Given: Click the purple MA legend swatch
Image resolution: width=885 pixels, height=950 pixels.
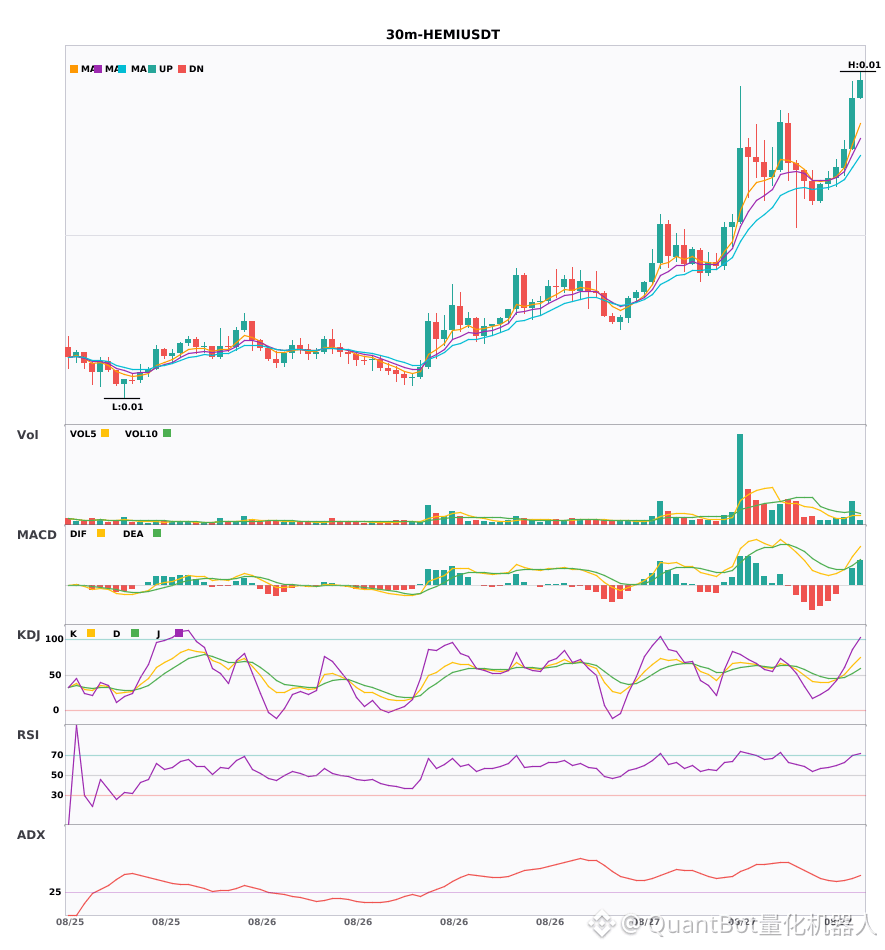Looking at the screenshot, I should click(x=98, y=69).
